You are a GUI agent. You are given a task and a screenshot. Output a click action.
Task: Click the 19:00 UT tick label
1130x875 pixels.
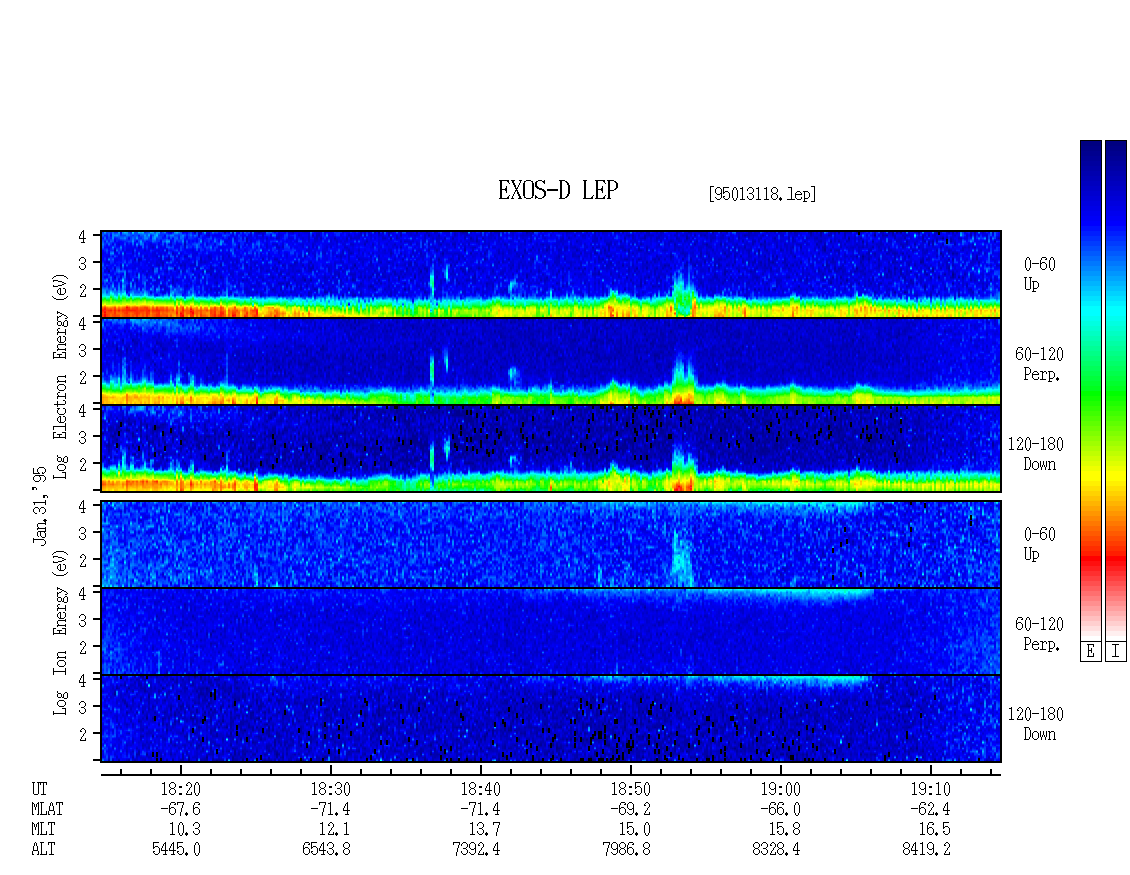[780, 789]
